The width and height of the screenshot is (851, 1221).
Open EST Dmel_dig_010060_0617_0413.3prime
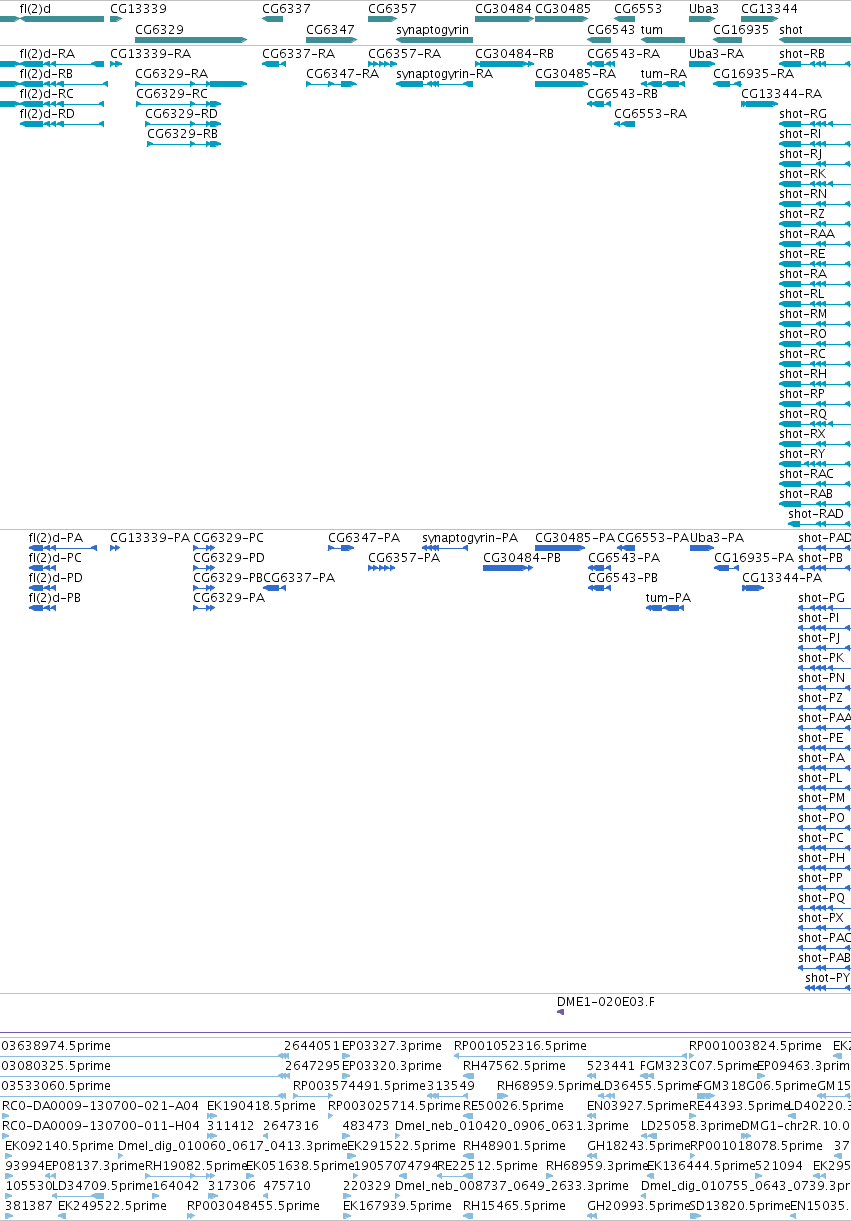tap(232, 1146)
